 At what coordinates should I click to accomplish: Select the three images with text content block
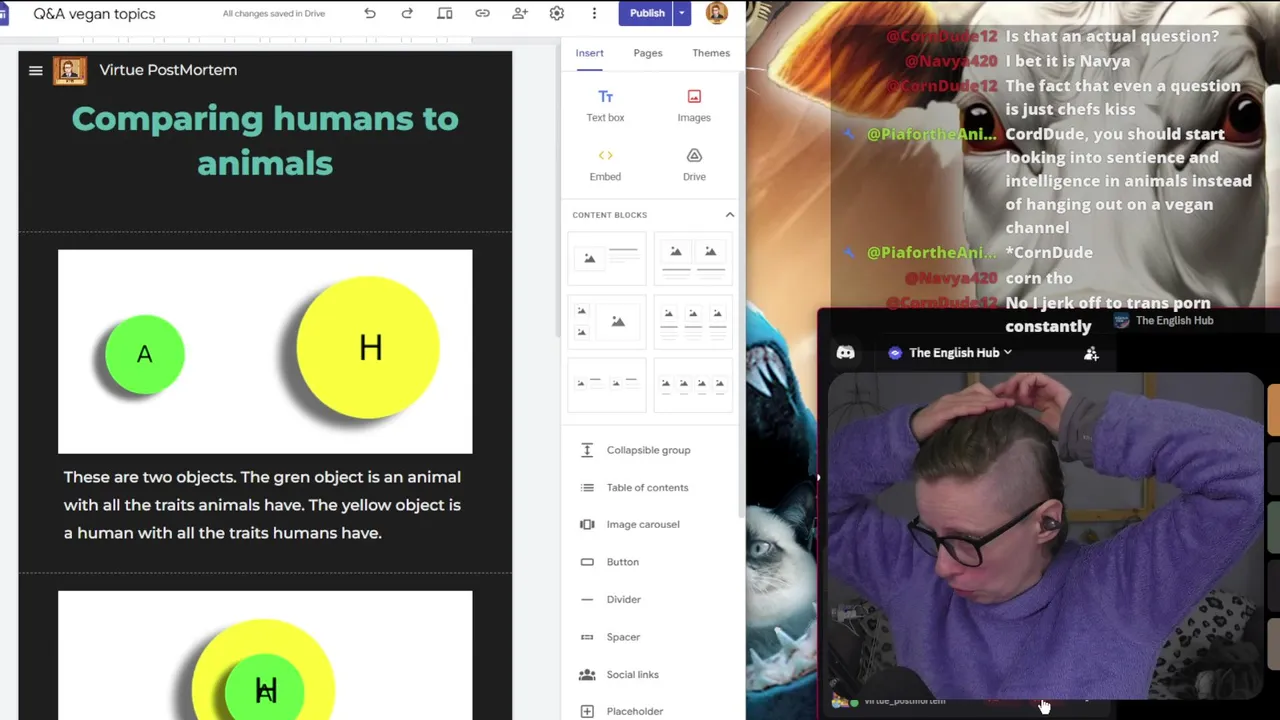tap(693, 321)
